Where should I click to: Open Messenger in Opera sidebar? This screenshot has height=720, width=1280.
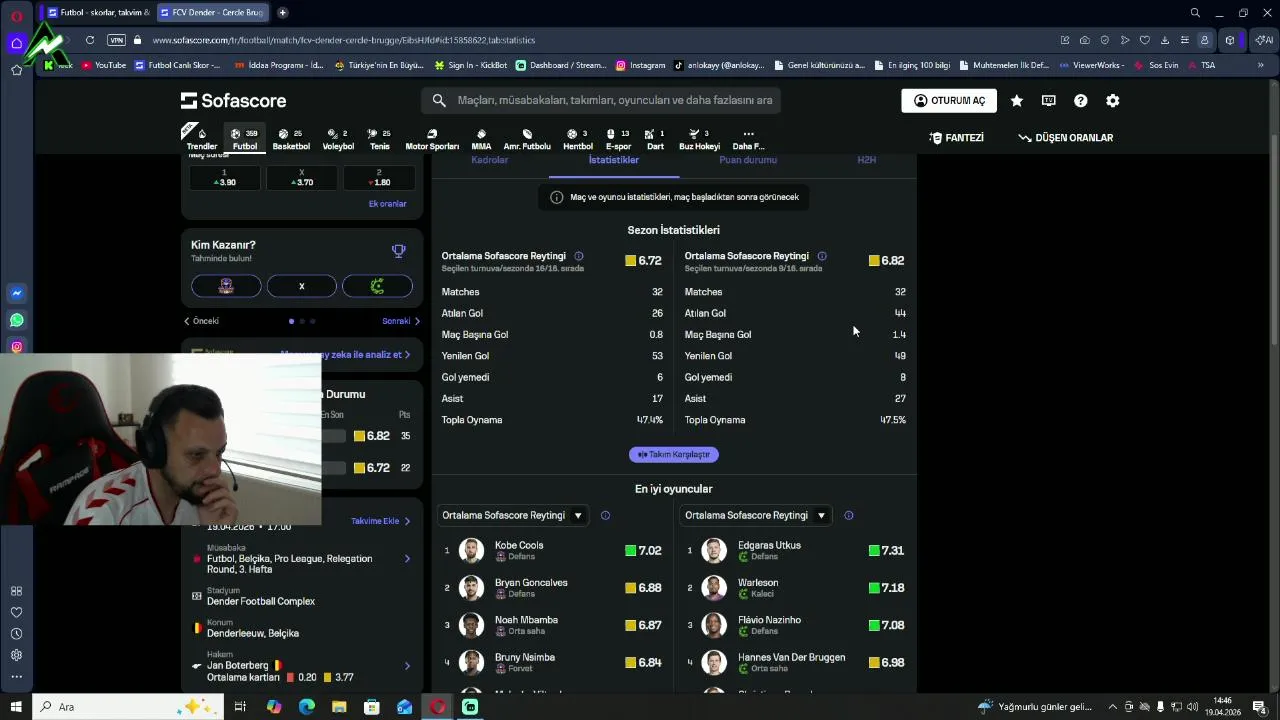[x=17, y=293]
